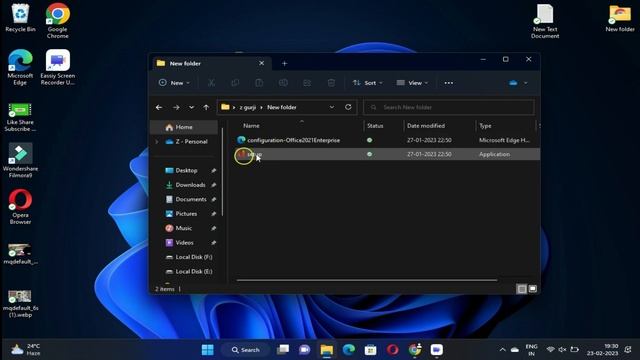Click the Windows Start button
Image resolution: width=640 pixels, height=360 pixels.
tap(207, 350)
